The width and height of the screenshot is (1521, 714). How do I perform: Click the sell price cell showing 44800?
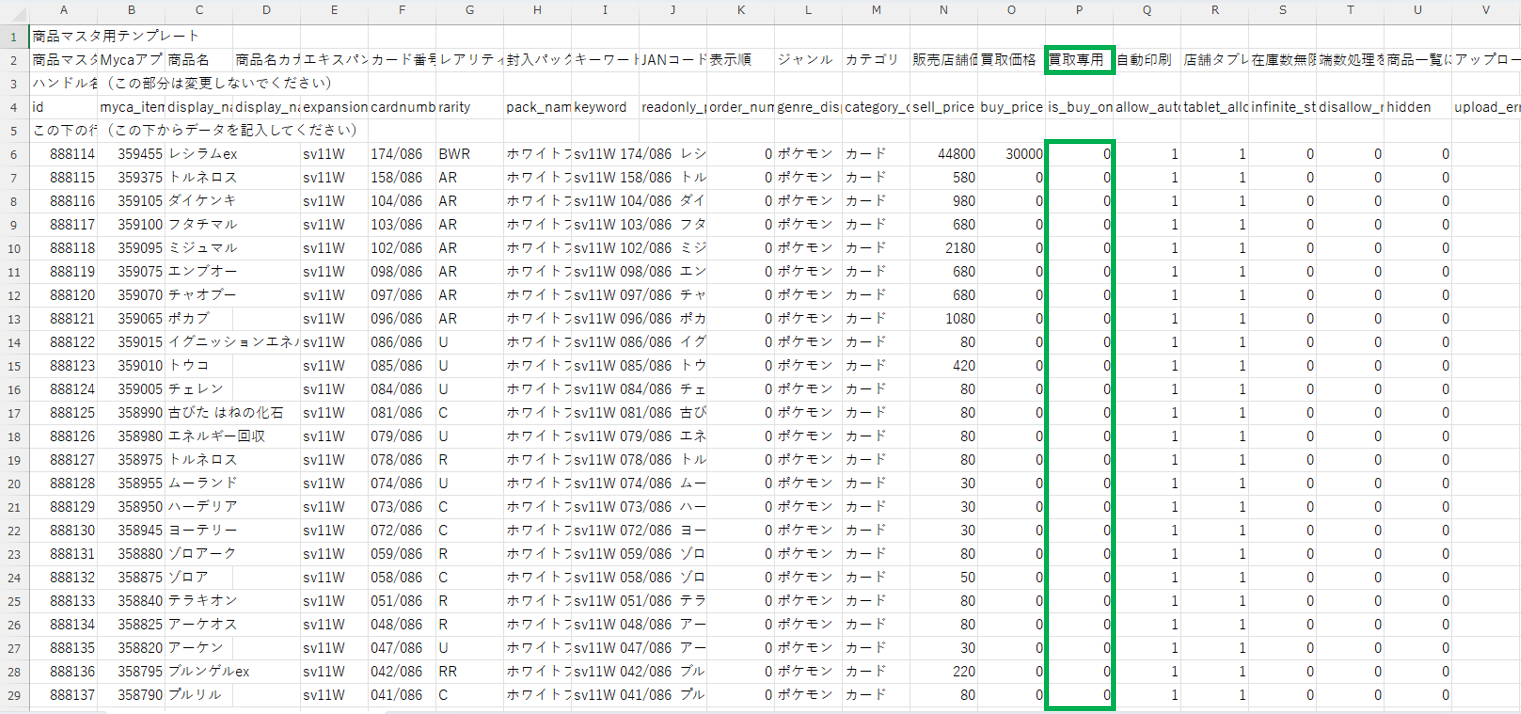pos(943,154)
